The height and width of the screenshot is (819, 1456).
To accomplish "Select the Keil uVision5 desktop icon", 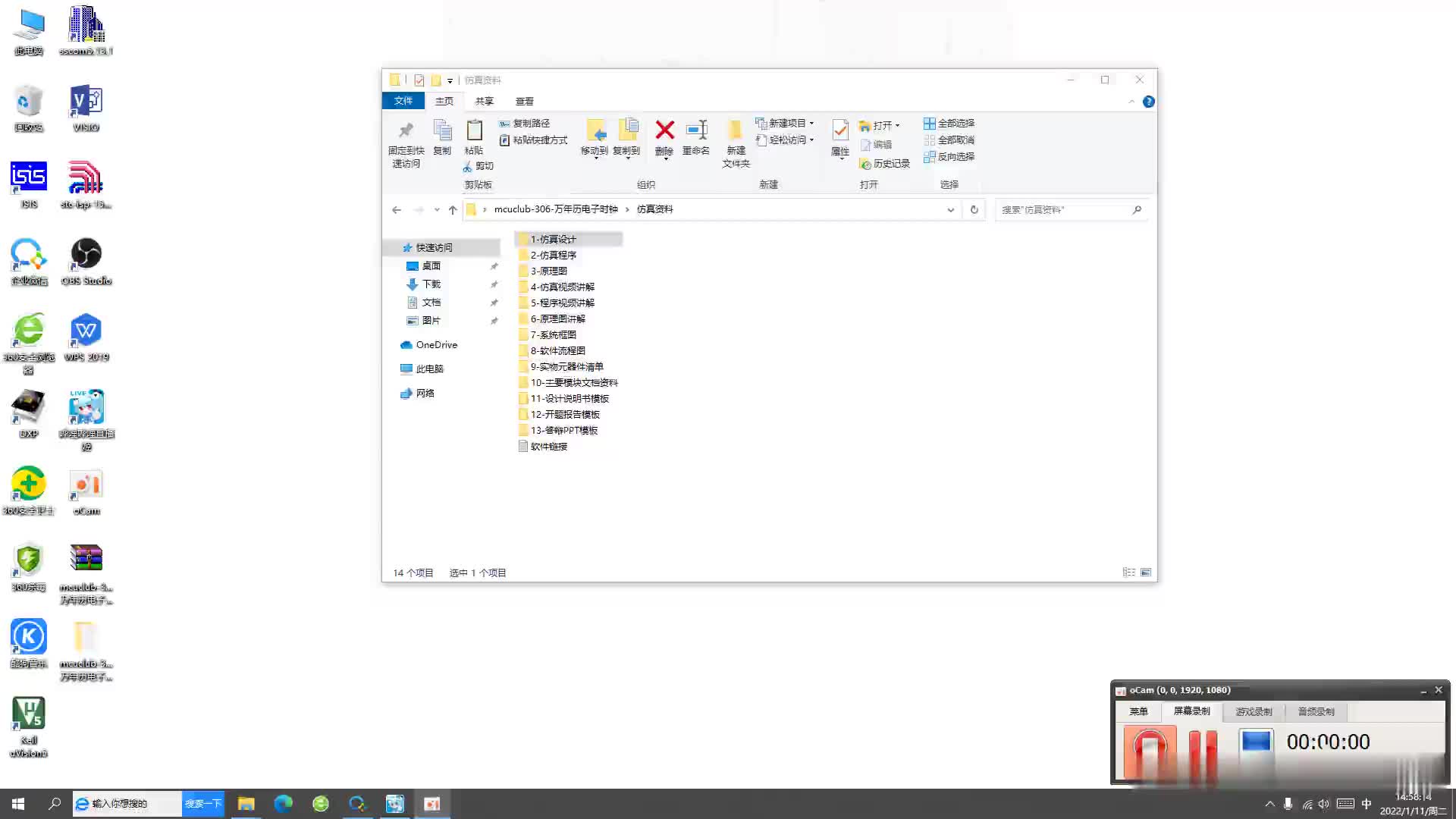I will click(x=29, y=726).
